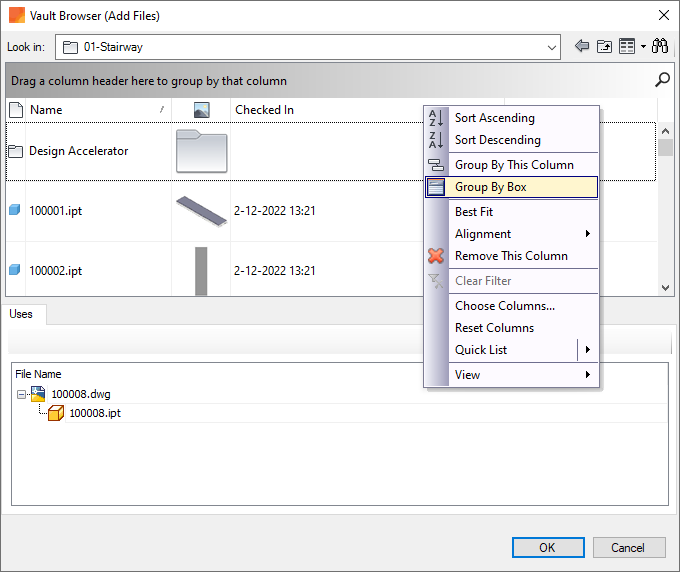Sort by the Name column header
Screen dimensions: 680x572
98,110
